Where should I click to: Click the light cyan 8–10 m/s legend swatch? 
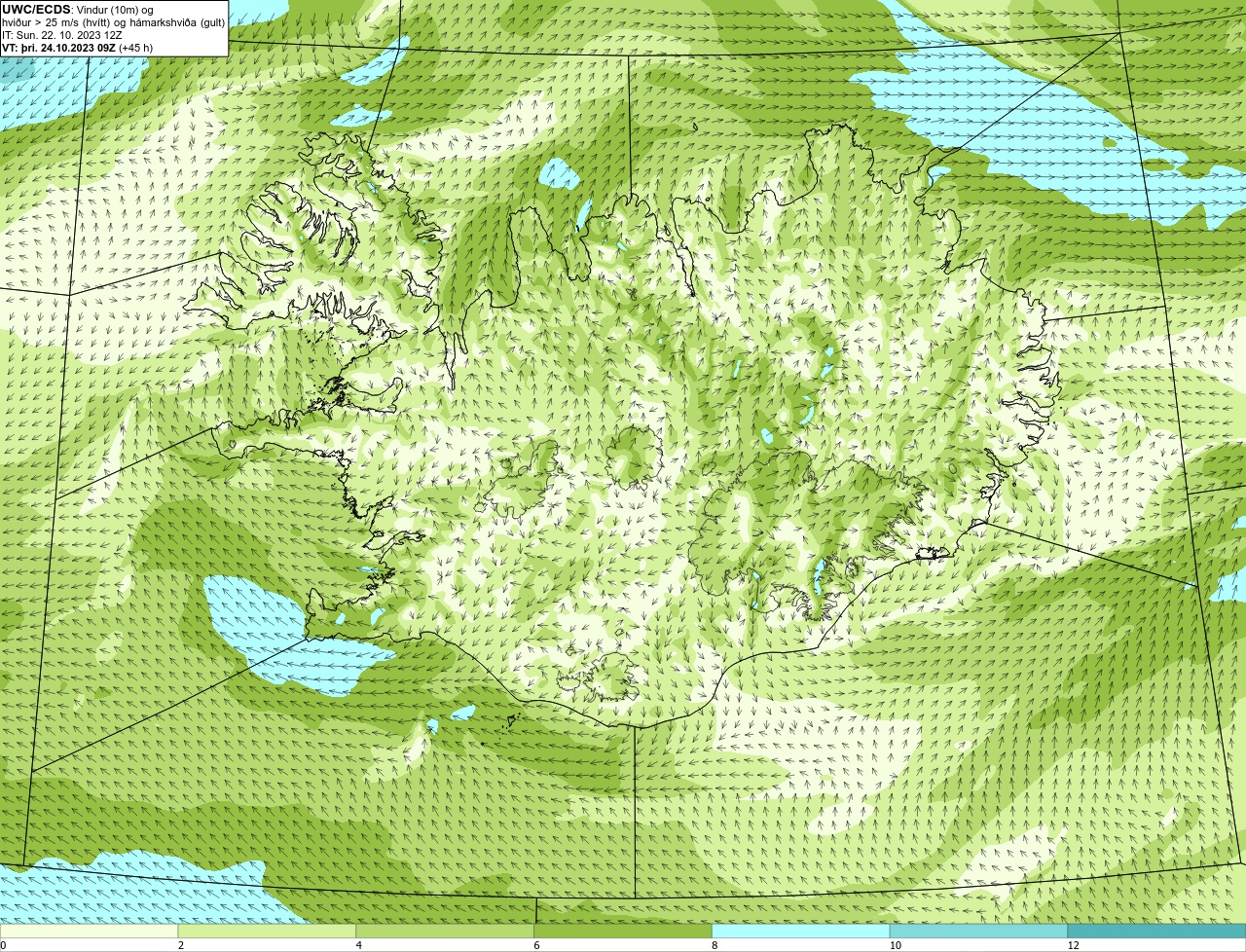pos(801,932)
